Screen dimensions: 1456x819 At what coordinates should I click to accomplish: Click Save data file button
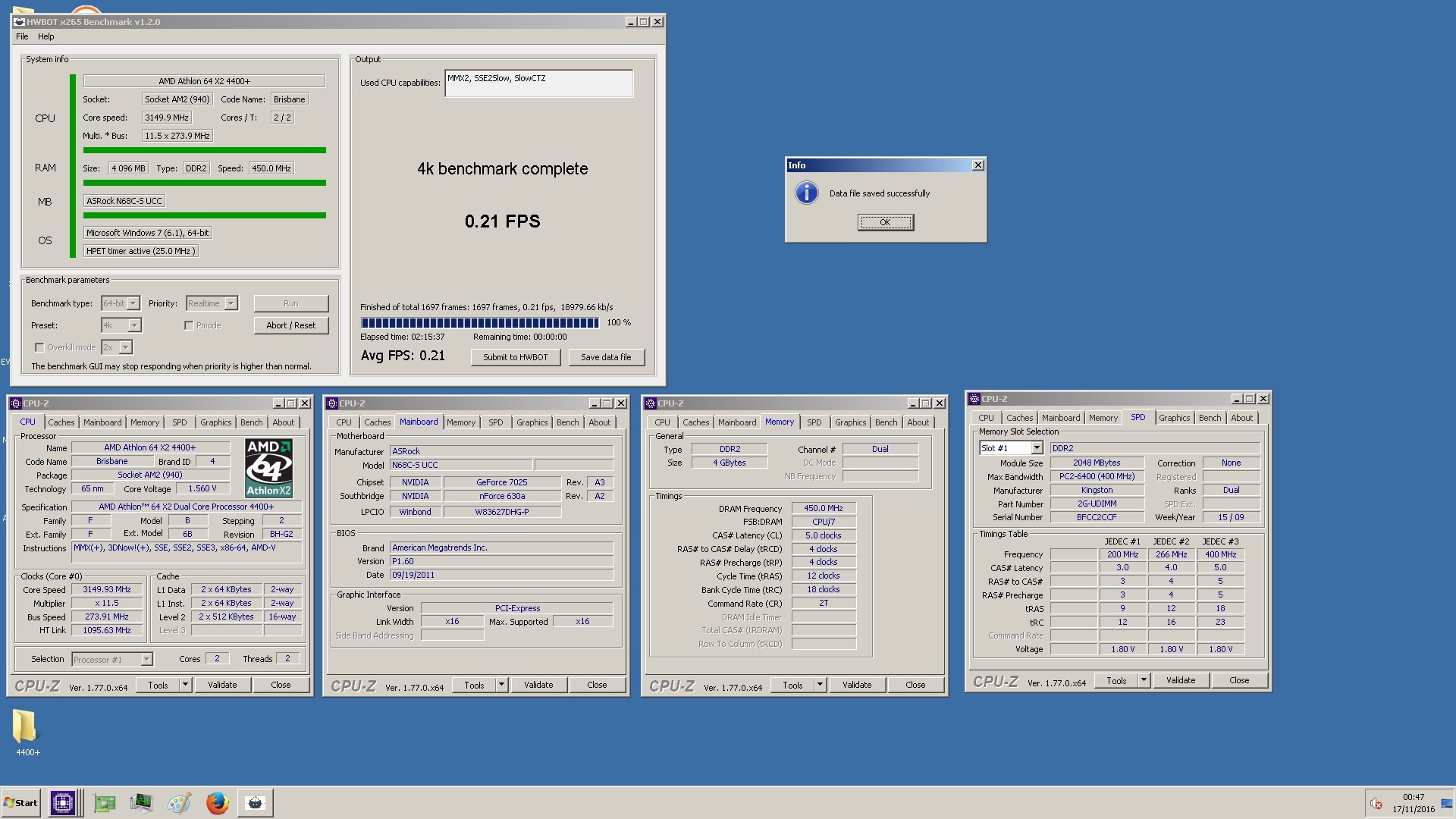click(606, 357)
